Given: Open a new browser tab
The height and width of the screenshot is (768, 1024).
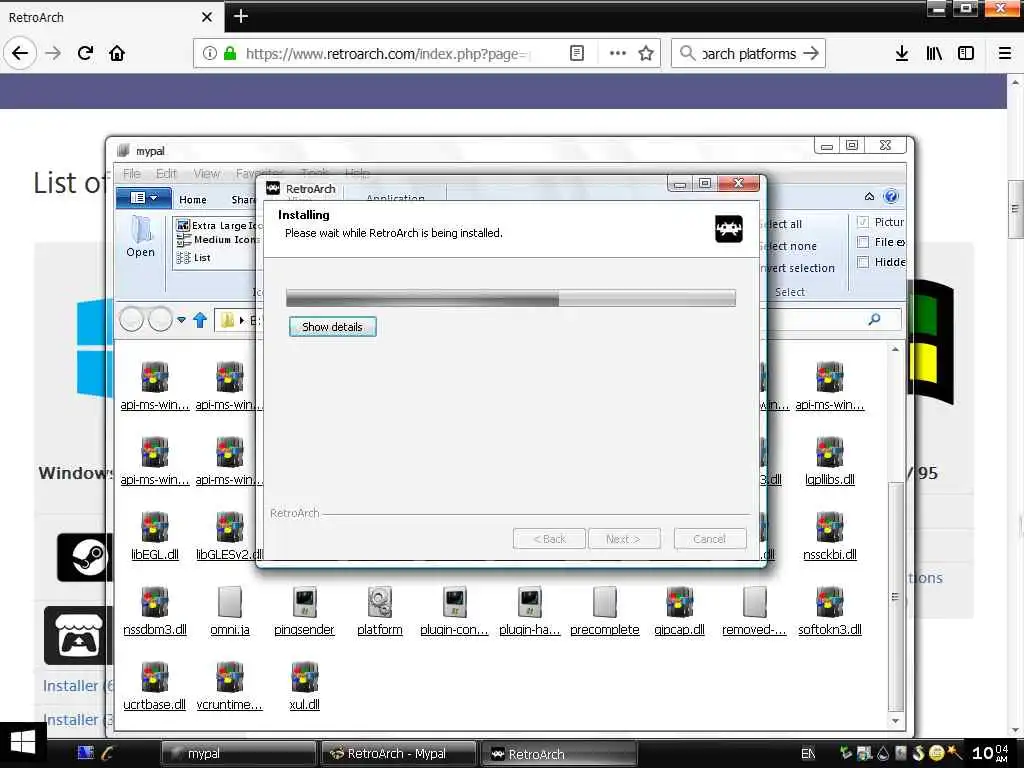Looking at the screenshot, I should [x=240, y=16].
